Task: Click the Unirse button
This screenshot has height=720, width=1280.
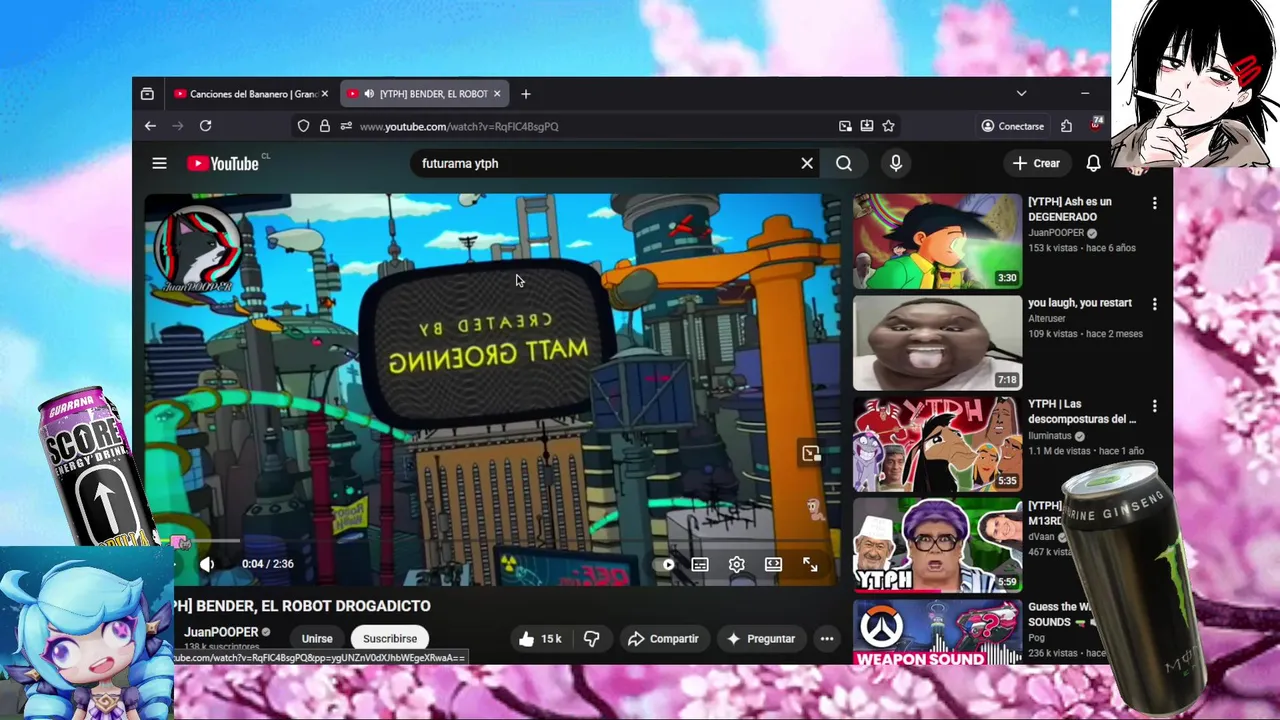Action: (317, 639)
